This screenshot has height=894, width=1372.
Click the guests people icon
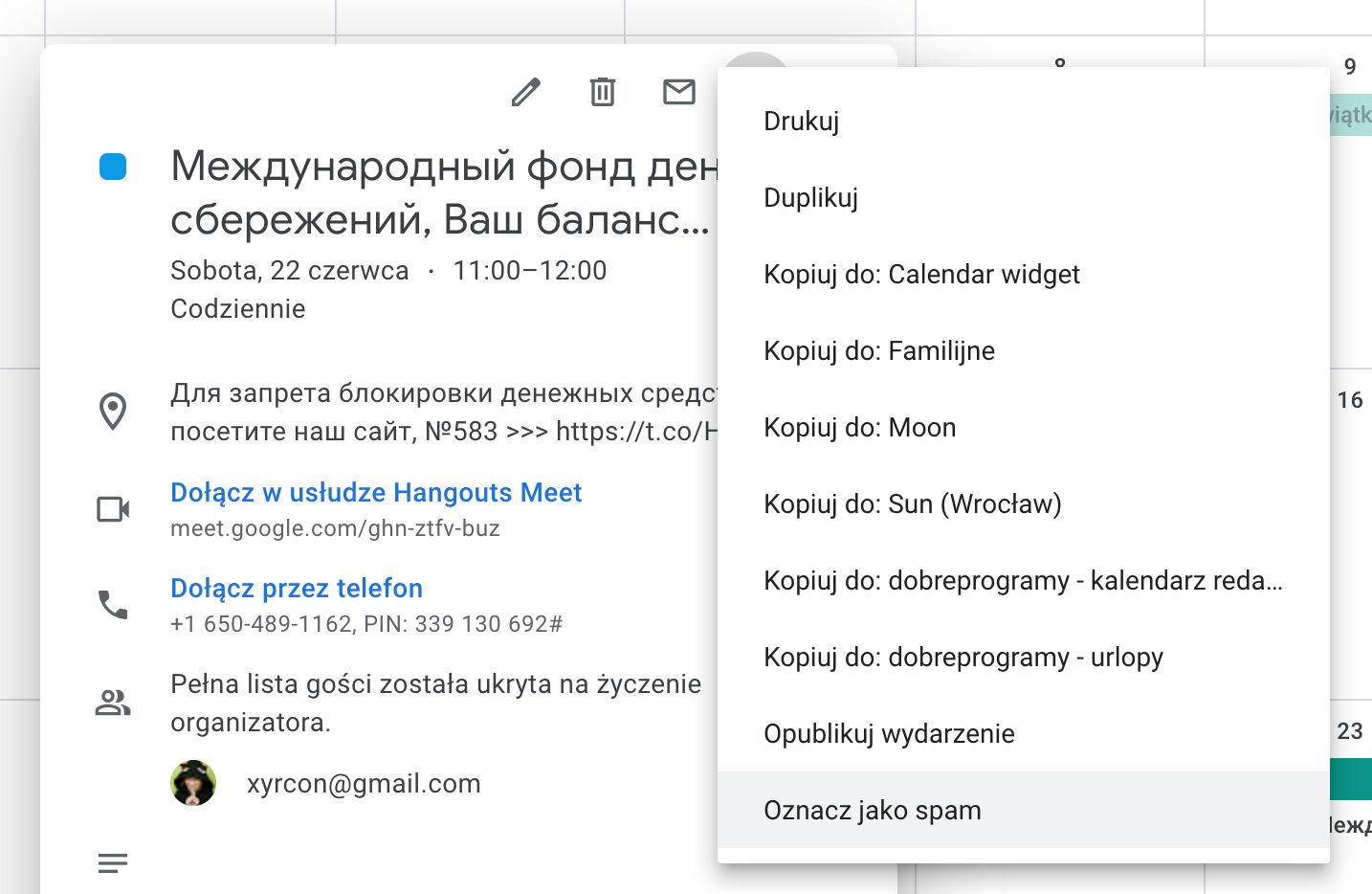[113, 704]
